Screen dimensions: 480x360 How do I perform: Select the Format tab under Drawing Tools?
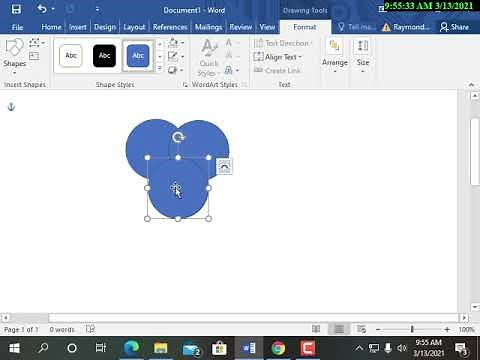[305, 27]
